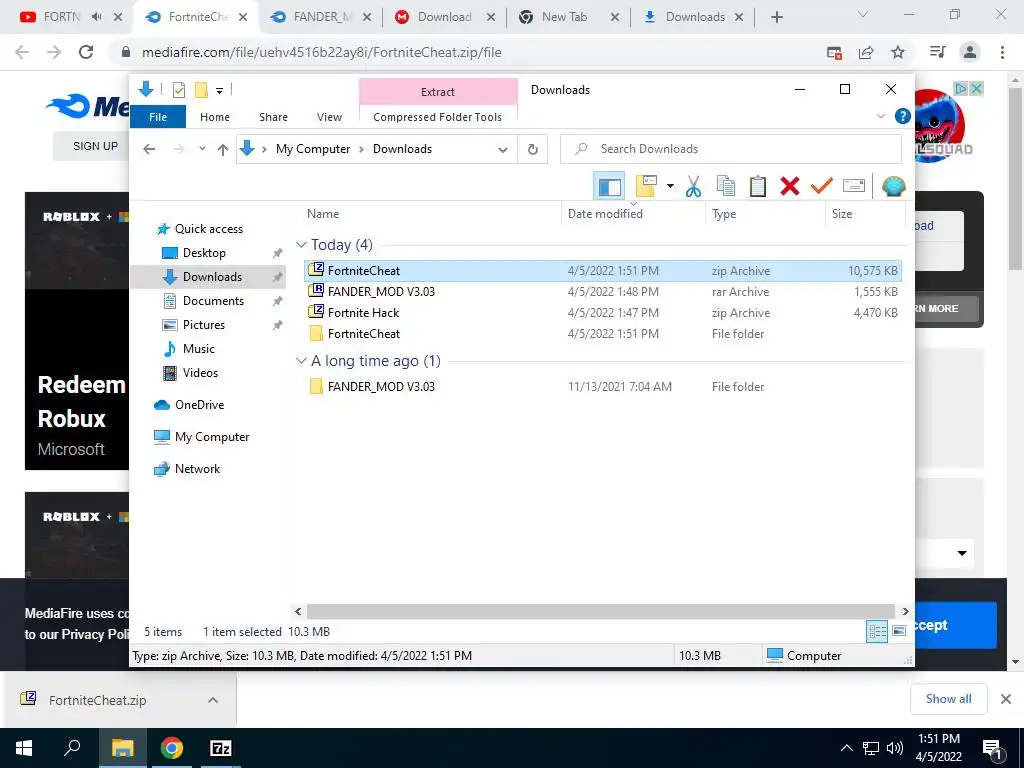This screenshot has width=1024, height=768.
Task: Click the red X Delete icon
Action: tap(790, 186)
